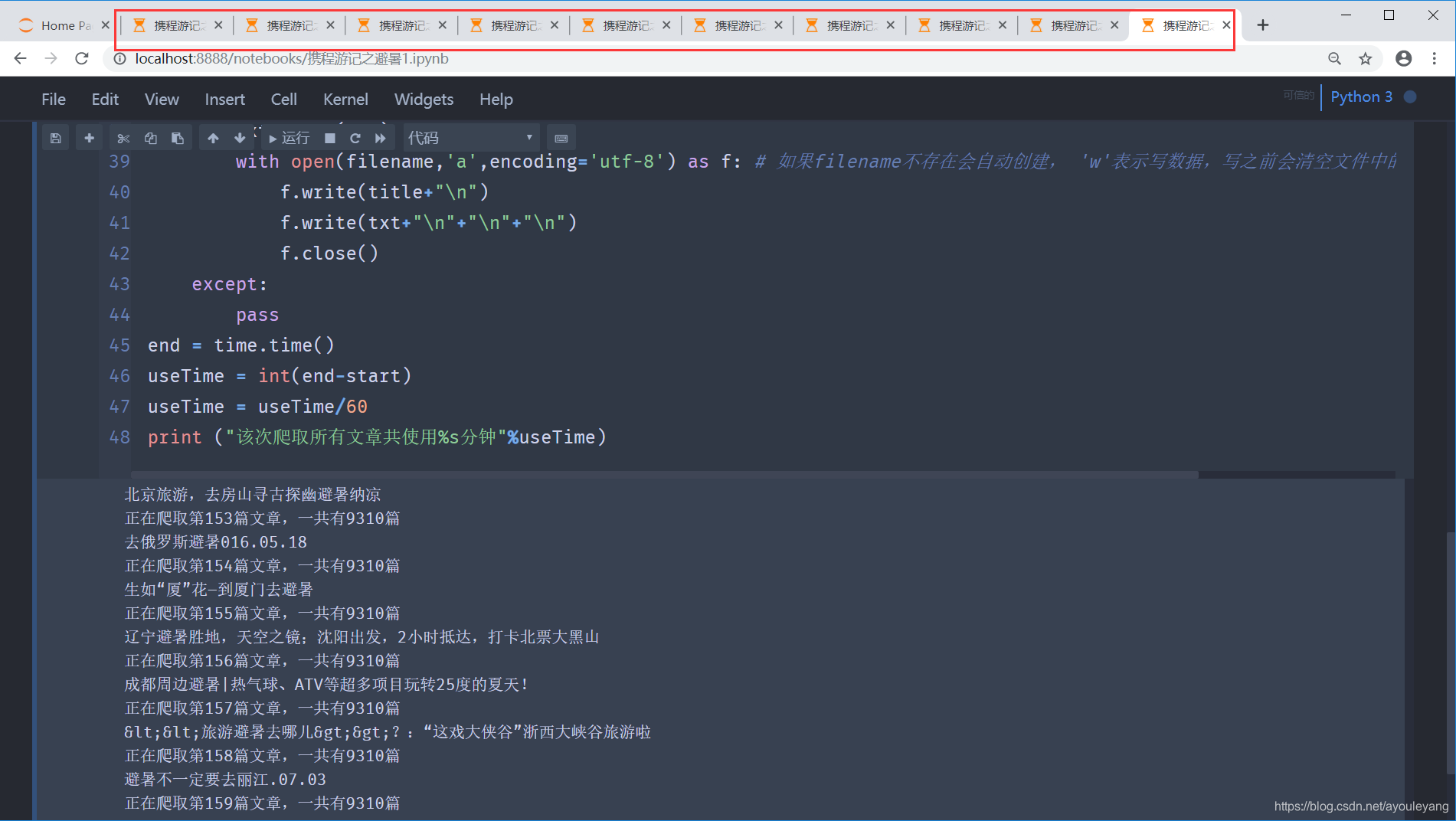
Task: Open the Kernel menu
Action: pos(345,100)
